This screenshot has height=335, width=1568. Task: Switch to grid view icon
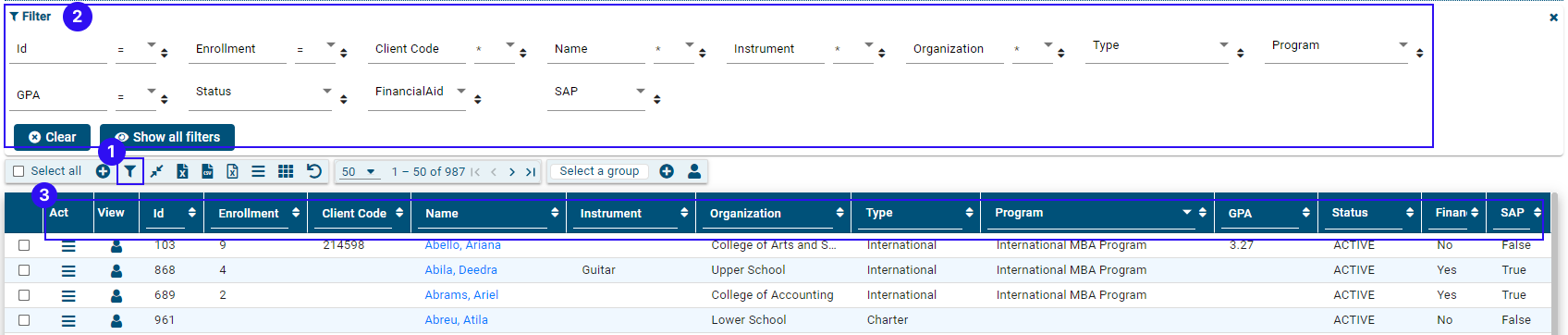[x=286, y=171]
